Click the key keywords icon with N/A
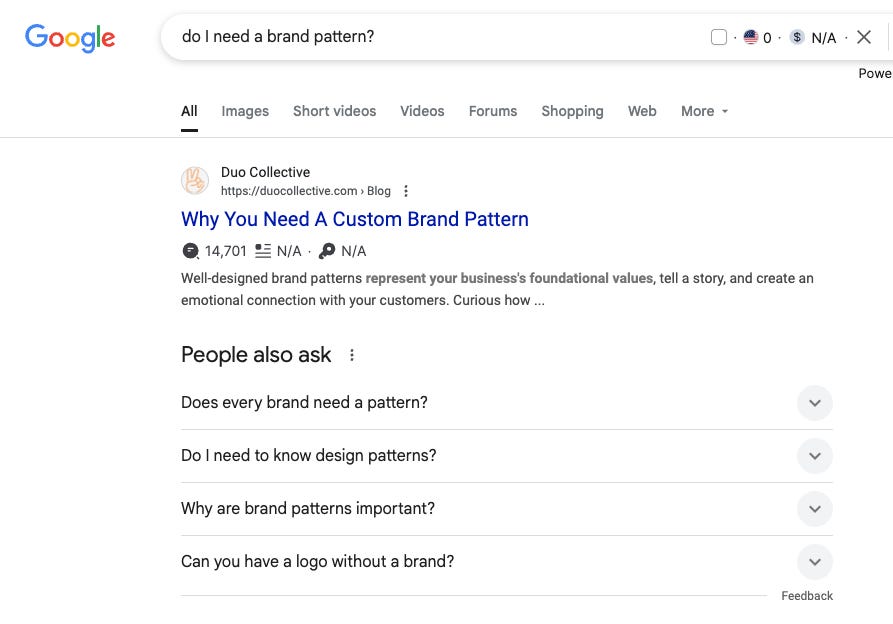This screenshot has width=893, height=624. pos(327,251)
